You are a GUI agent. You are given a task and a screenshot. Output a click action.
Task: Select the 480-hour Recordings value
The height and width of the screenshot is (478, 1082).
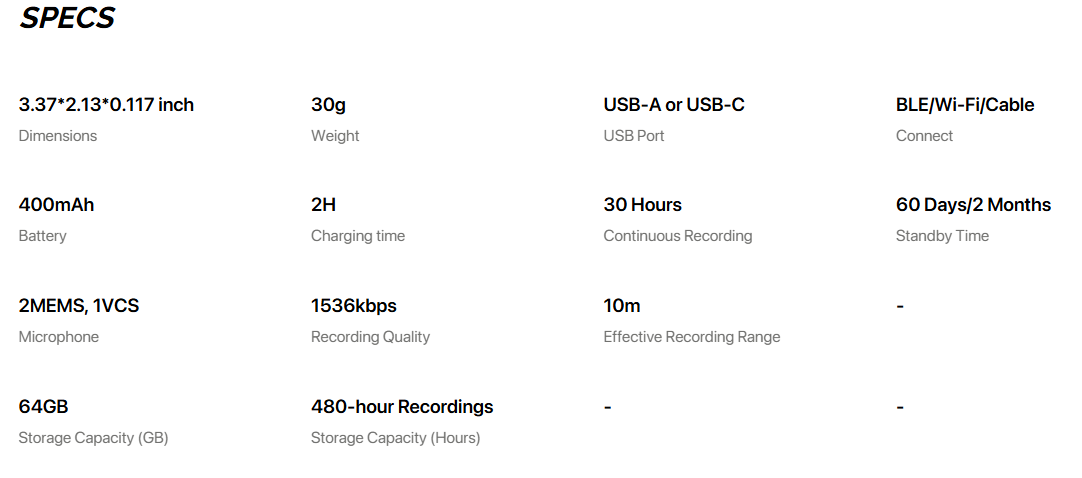[x=402, y=407]
